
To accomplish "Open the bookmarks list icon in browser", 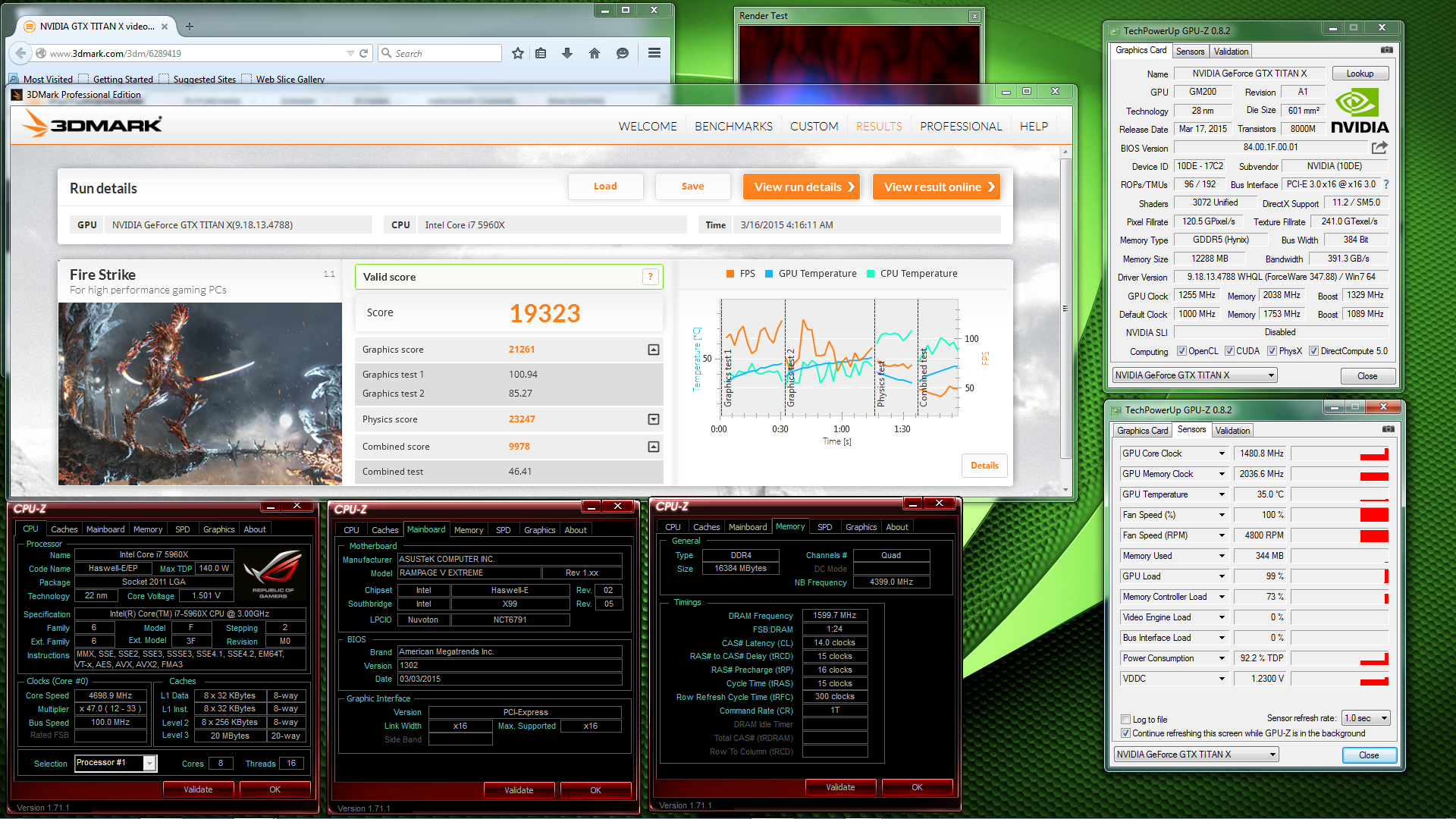I will [541, 53].
